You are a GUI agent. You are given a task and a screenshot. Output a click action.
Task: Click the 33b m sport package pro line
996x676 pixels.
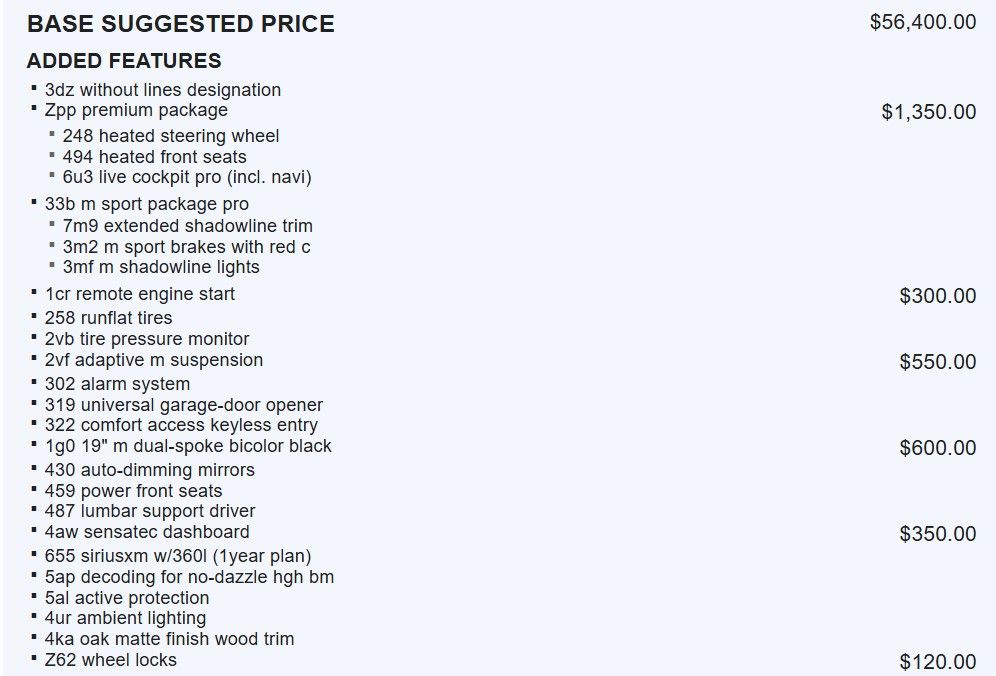click(146, 204)
